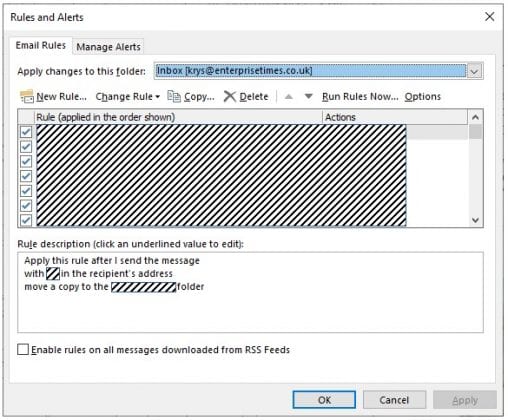Image resolution: width=508 pixels, height=420 pixels.
Task: Click Run Rules Now
Action: (360, 97)
